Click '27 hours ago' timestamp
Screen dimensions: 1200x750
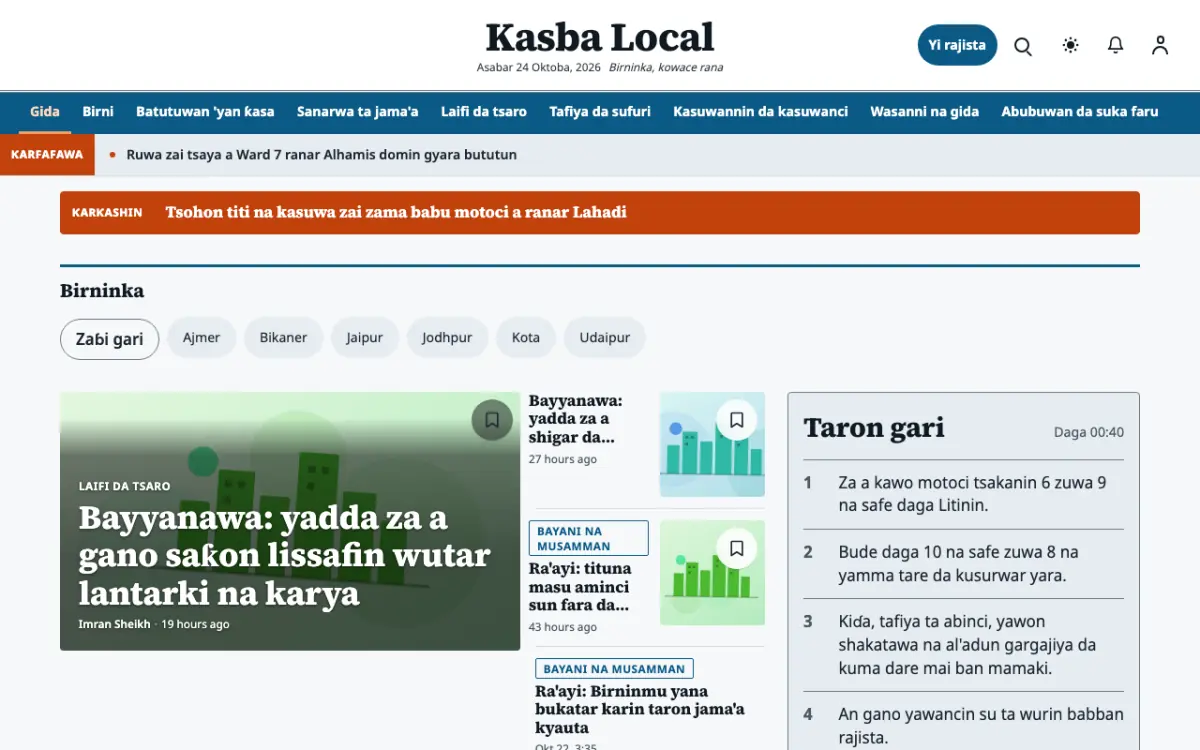click(x=563, y=459)
